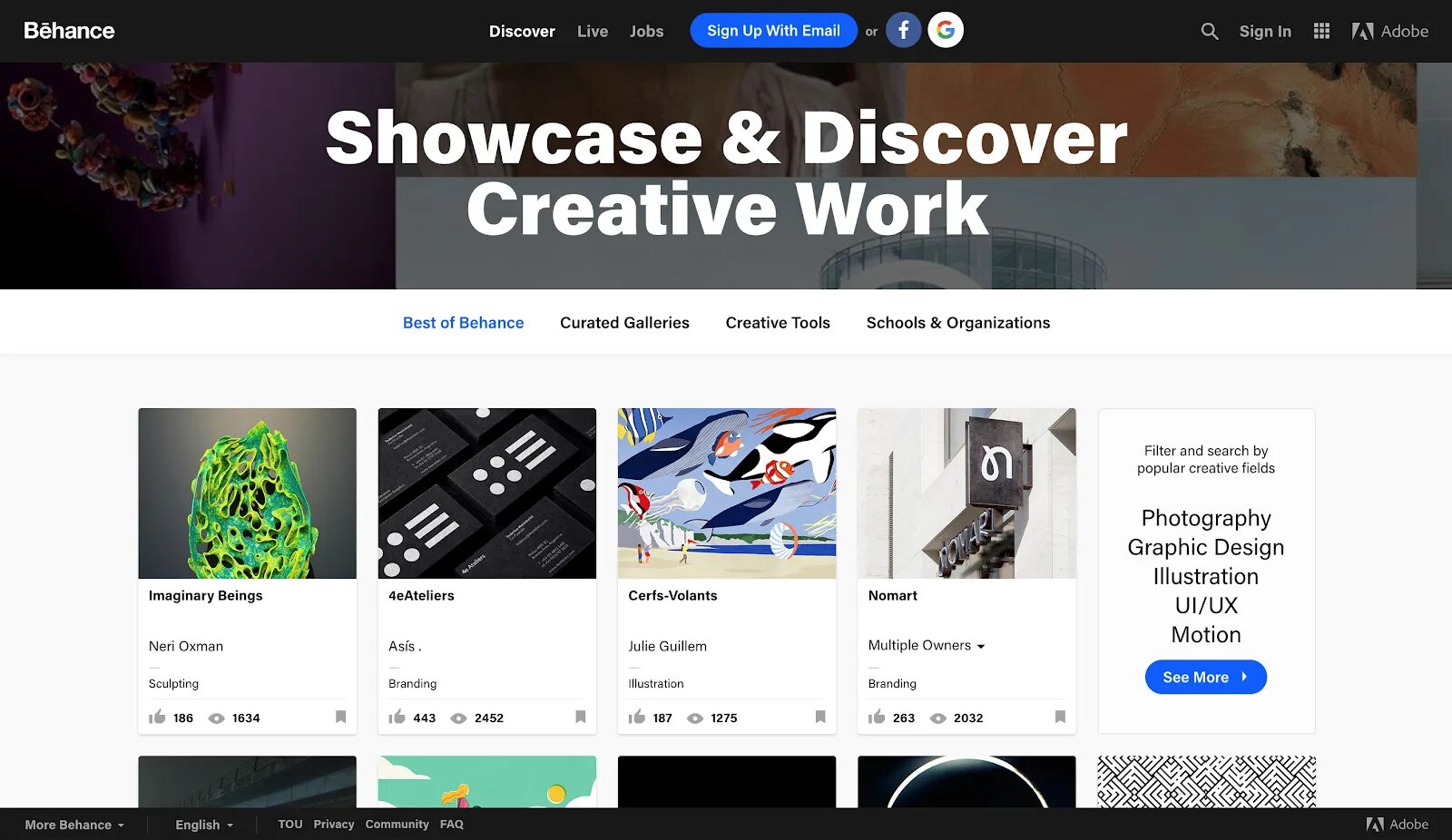Open FAQ link in footer
The height and width of the screenshot is (840, 1452).
point(452,825)
